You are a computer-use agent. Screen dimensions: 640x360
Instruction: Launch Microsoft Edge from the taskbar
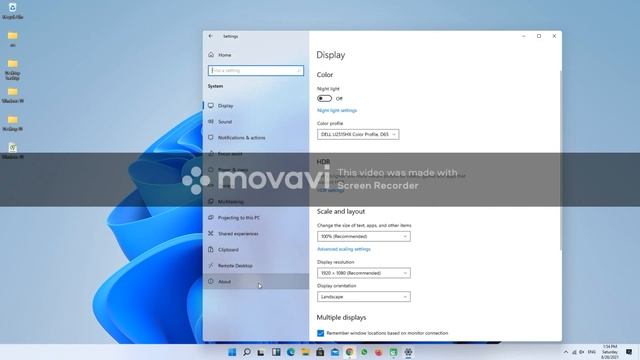click(291, 352)
